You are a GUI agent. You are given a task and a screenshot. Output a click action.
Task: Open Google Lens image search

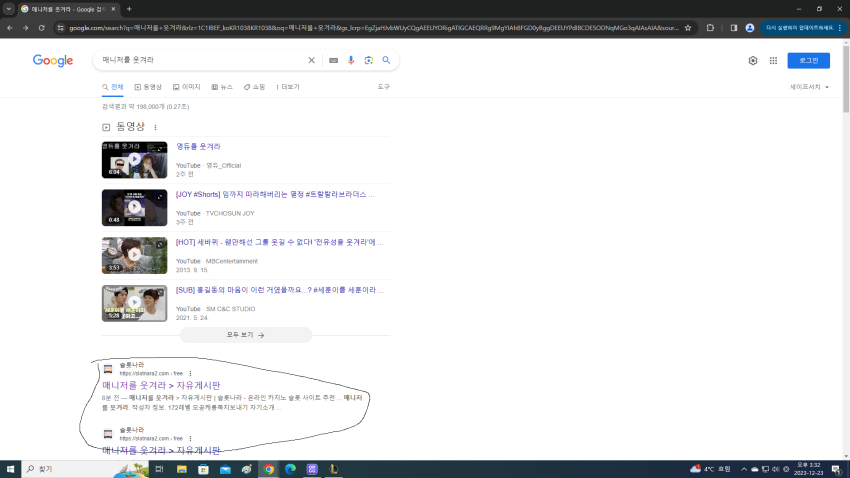(369, 60)
